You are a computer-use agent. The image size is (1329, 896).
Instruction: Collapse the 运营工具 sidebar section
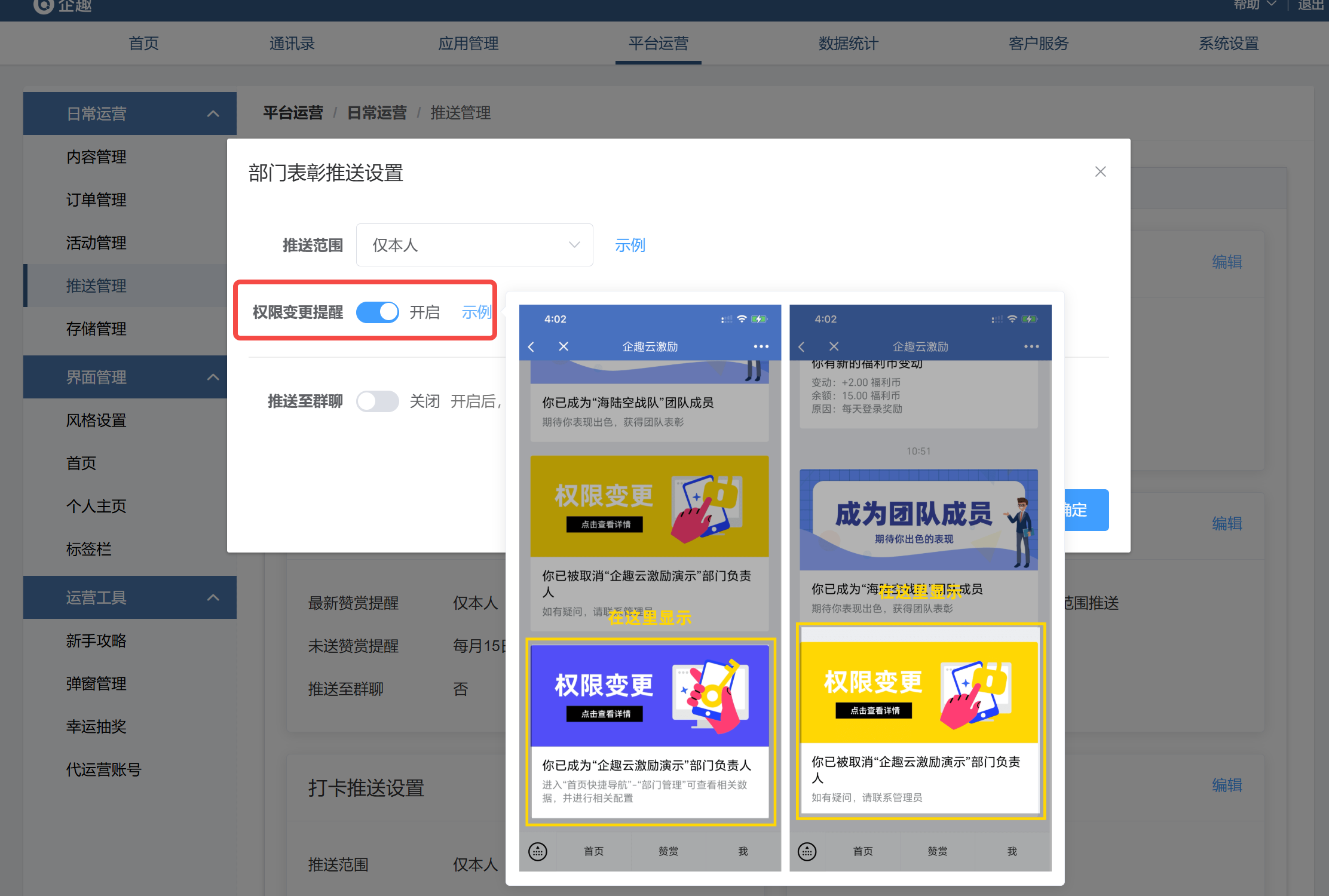click(213, 597)
